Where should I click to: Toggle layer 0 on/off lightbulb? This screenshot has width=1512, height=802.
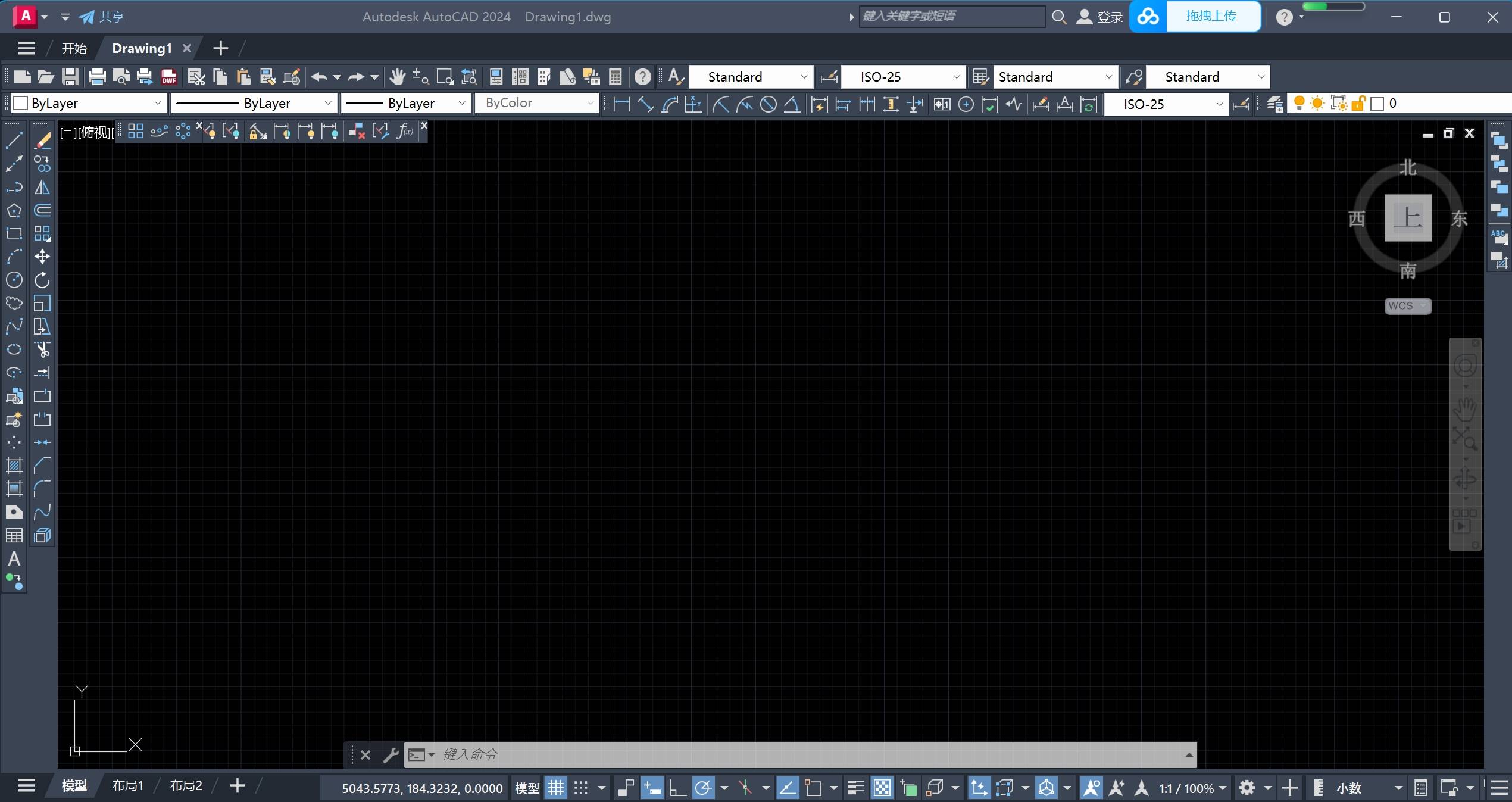click(1299, 104)
